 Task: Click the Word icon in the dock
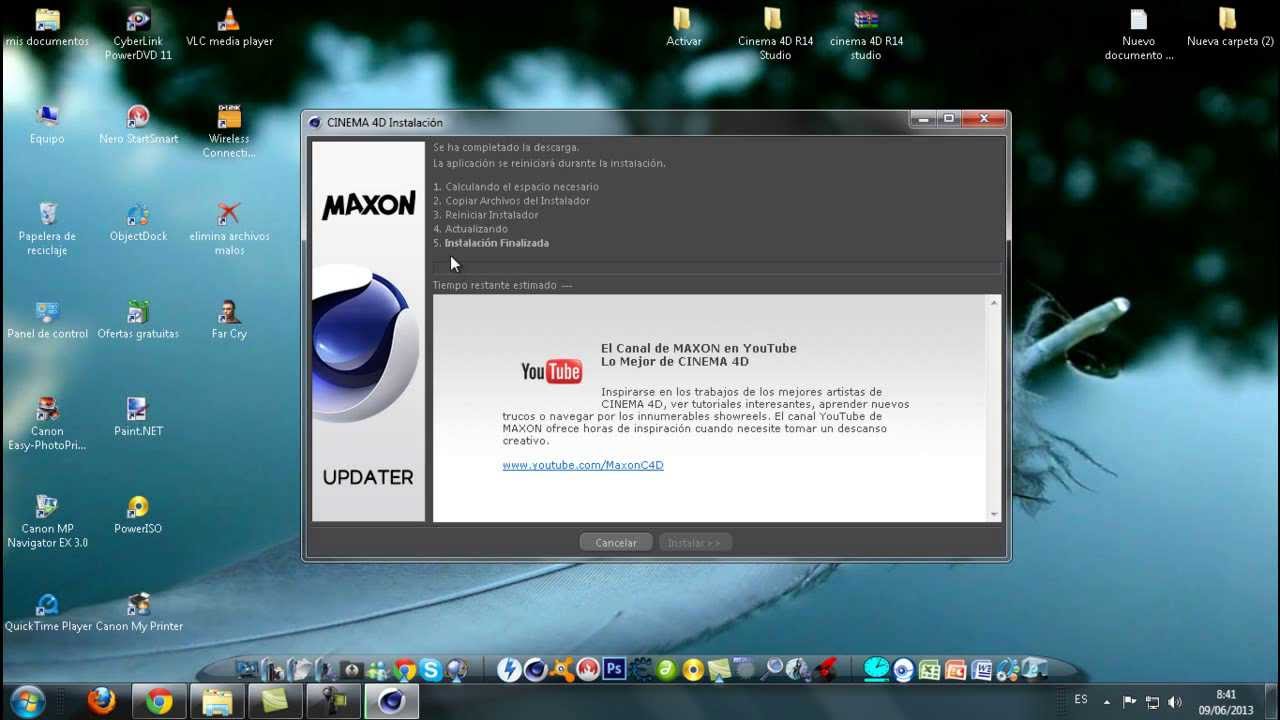[981, 669]
